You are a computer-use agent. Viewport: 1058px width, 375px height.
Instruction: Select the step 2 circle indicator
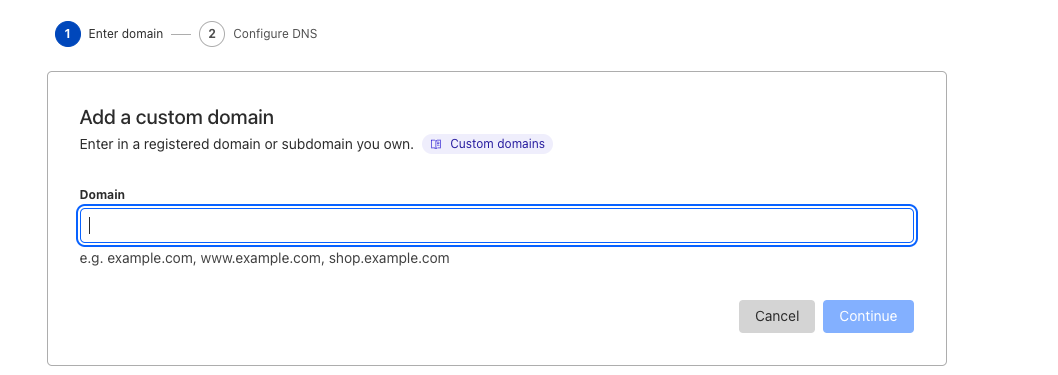point(212,34)
